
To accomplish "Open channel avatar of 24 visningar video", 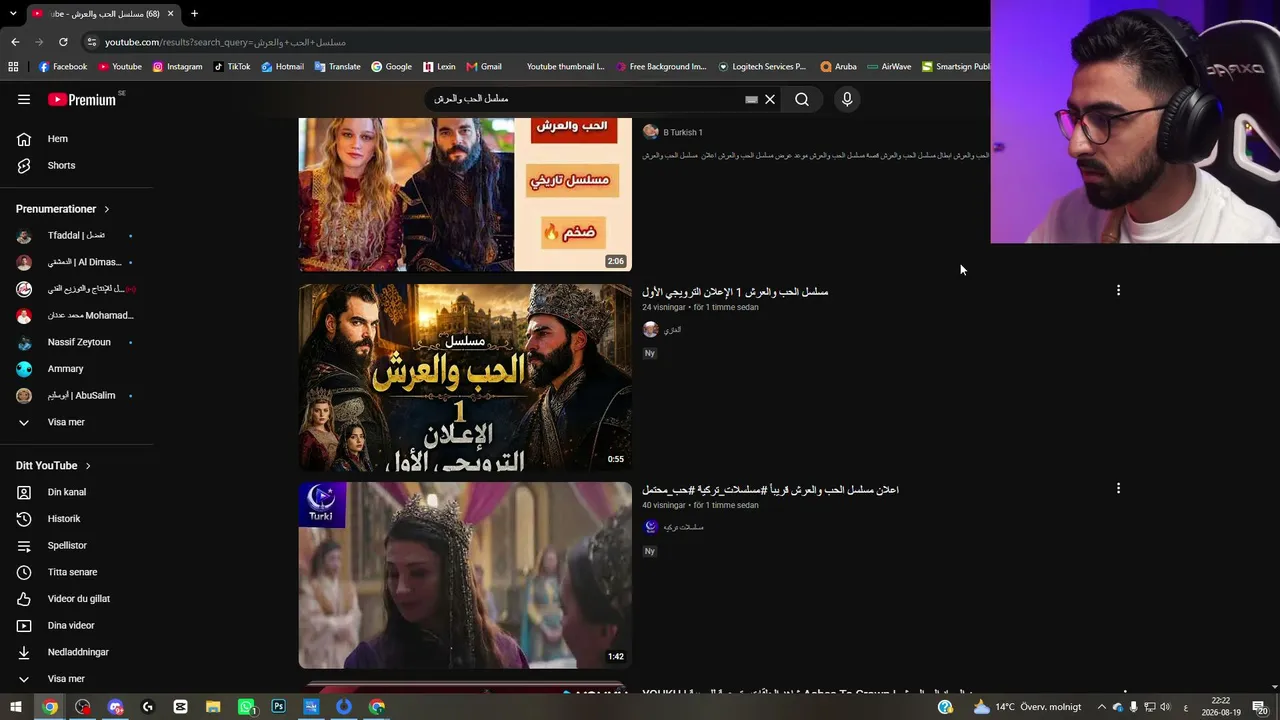I will 651,329.
